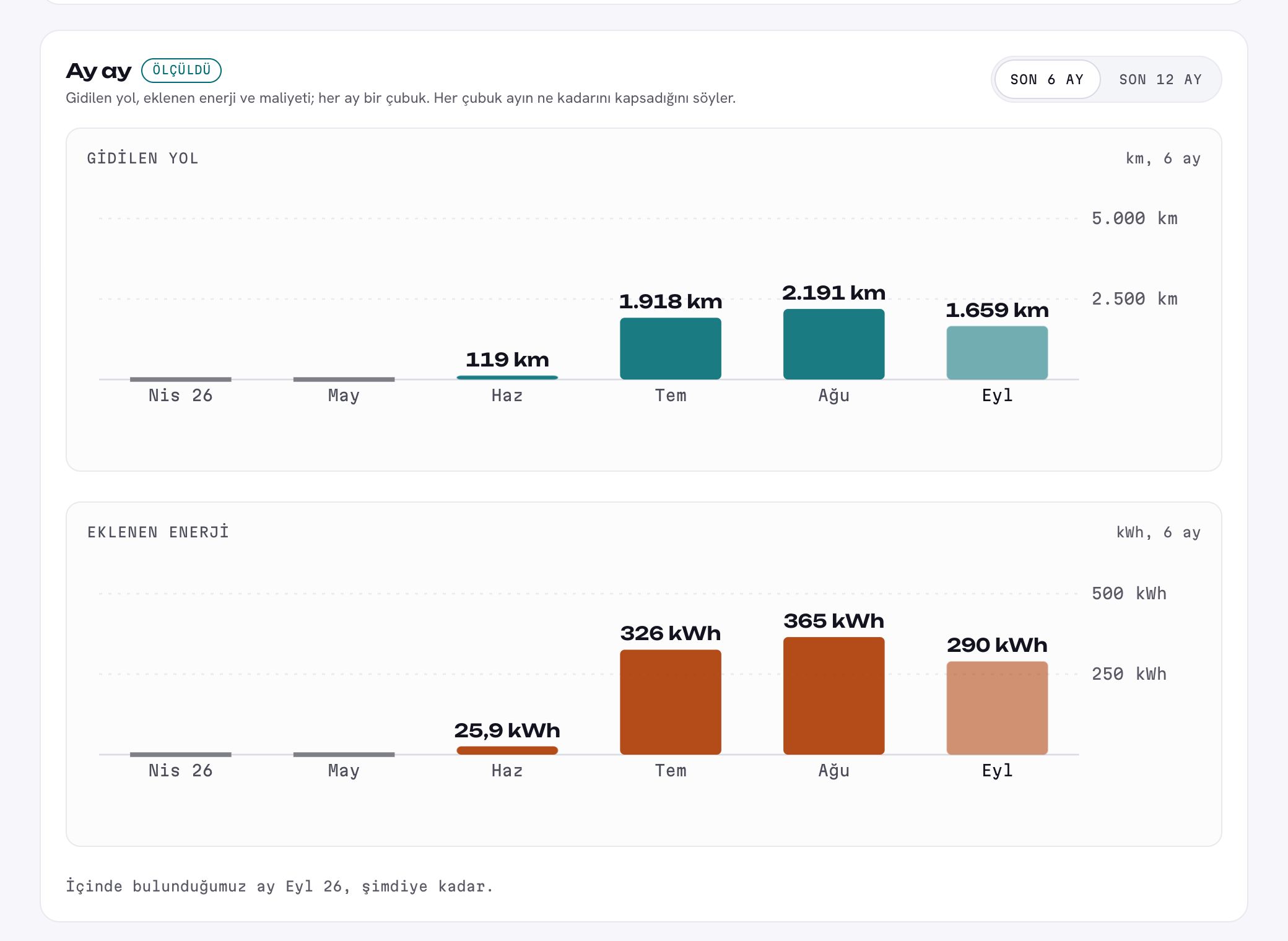Screen dimensions: 1288x941
Task: Click the 119 km value label
Action: (507, 360)
